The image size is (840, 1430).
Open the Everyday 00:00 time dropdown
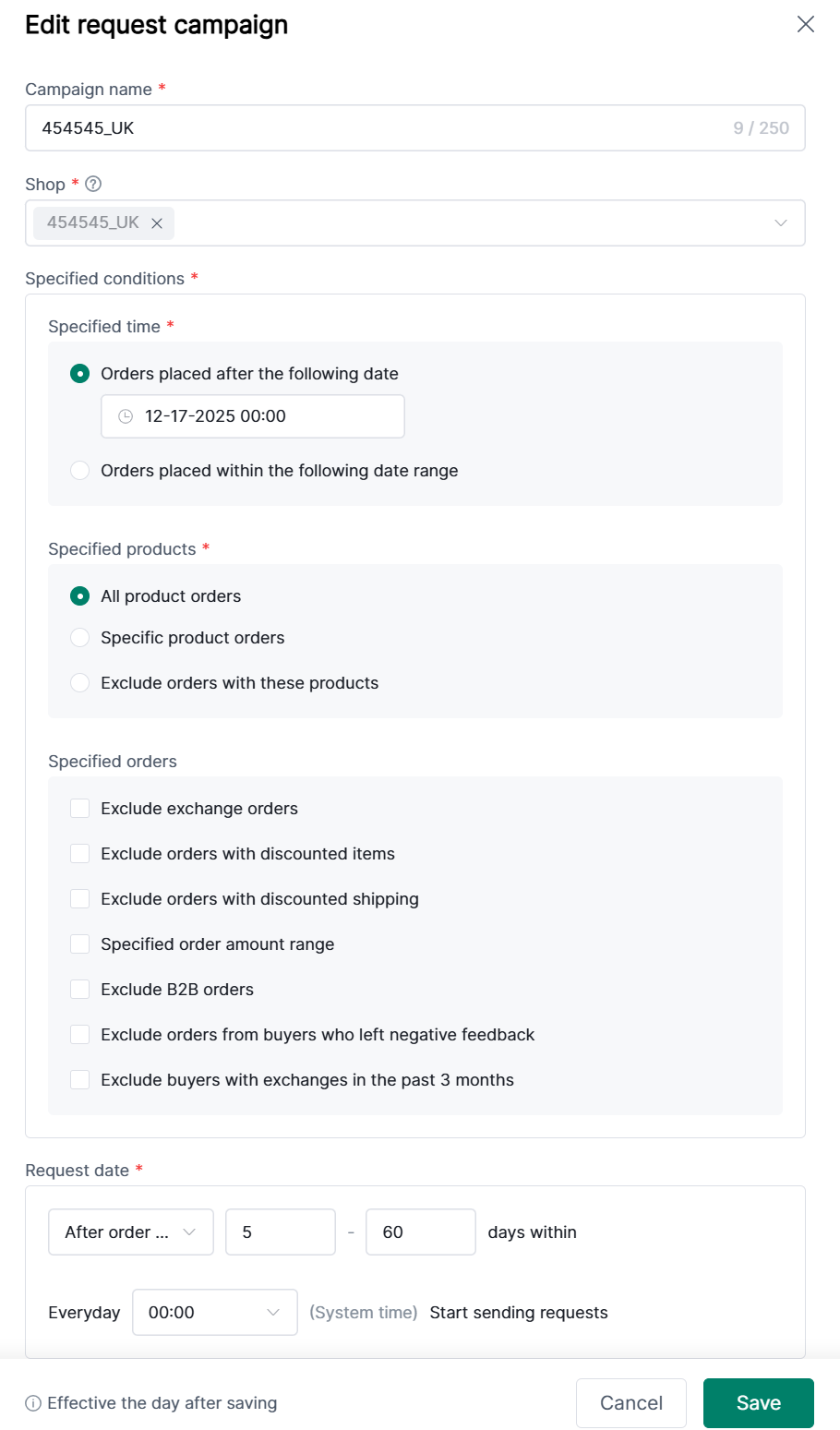pyautogui.click(x=214, y=1313)
